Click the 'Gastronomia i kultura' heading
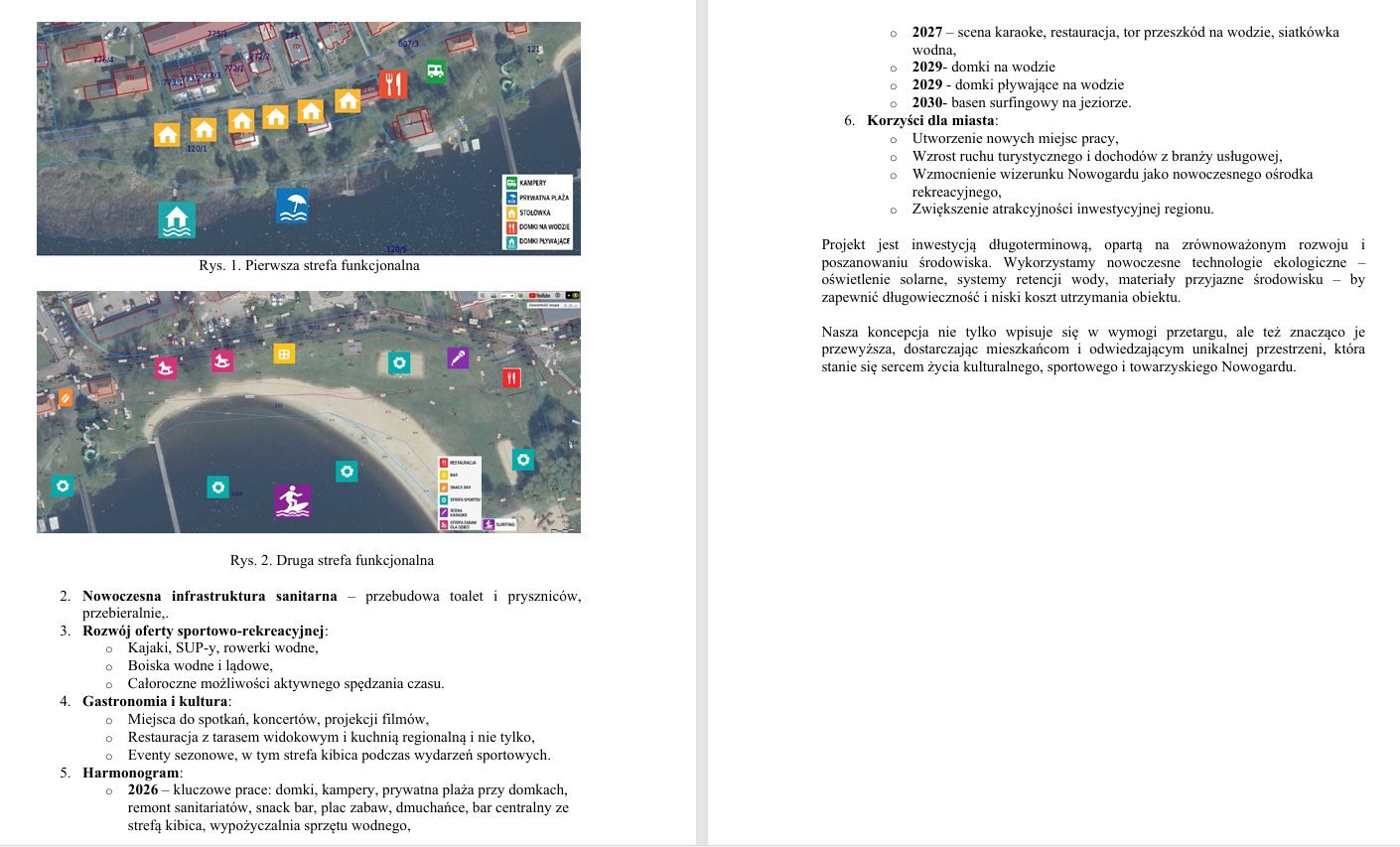Viewport: 1400px width, 847px height. coord(156,702)
